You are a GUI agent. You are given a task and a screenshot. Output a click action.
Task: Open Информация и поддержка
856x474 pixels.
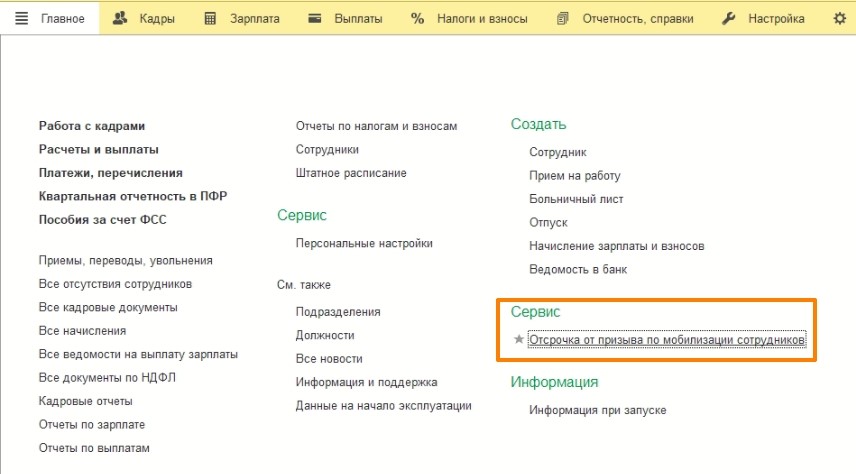(366, 382)
